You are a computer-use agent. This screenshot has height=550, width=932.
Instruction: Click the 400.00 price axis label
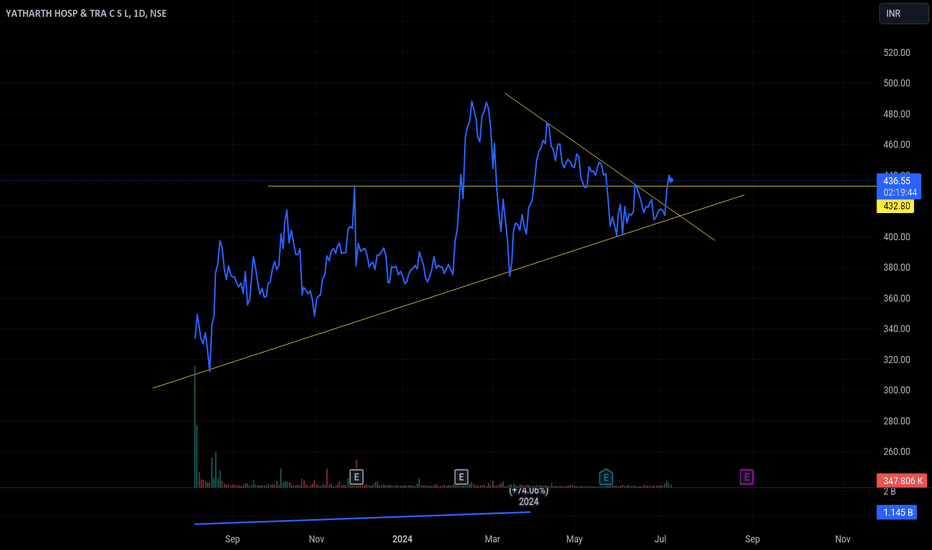click(896, 237)
